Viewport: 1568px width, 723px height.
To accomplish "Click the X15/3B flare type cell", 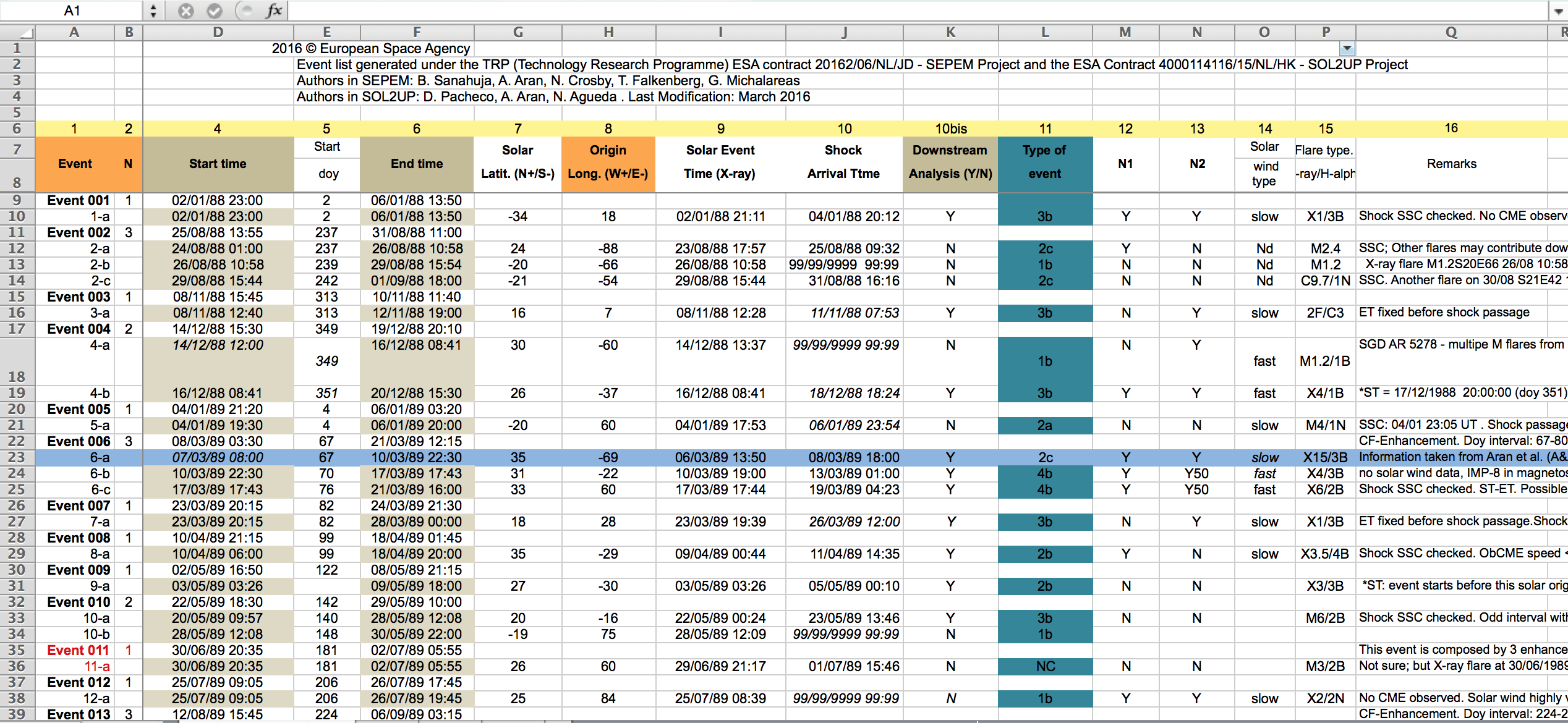I will coord(1325,457).
